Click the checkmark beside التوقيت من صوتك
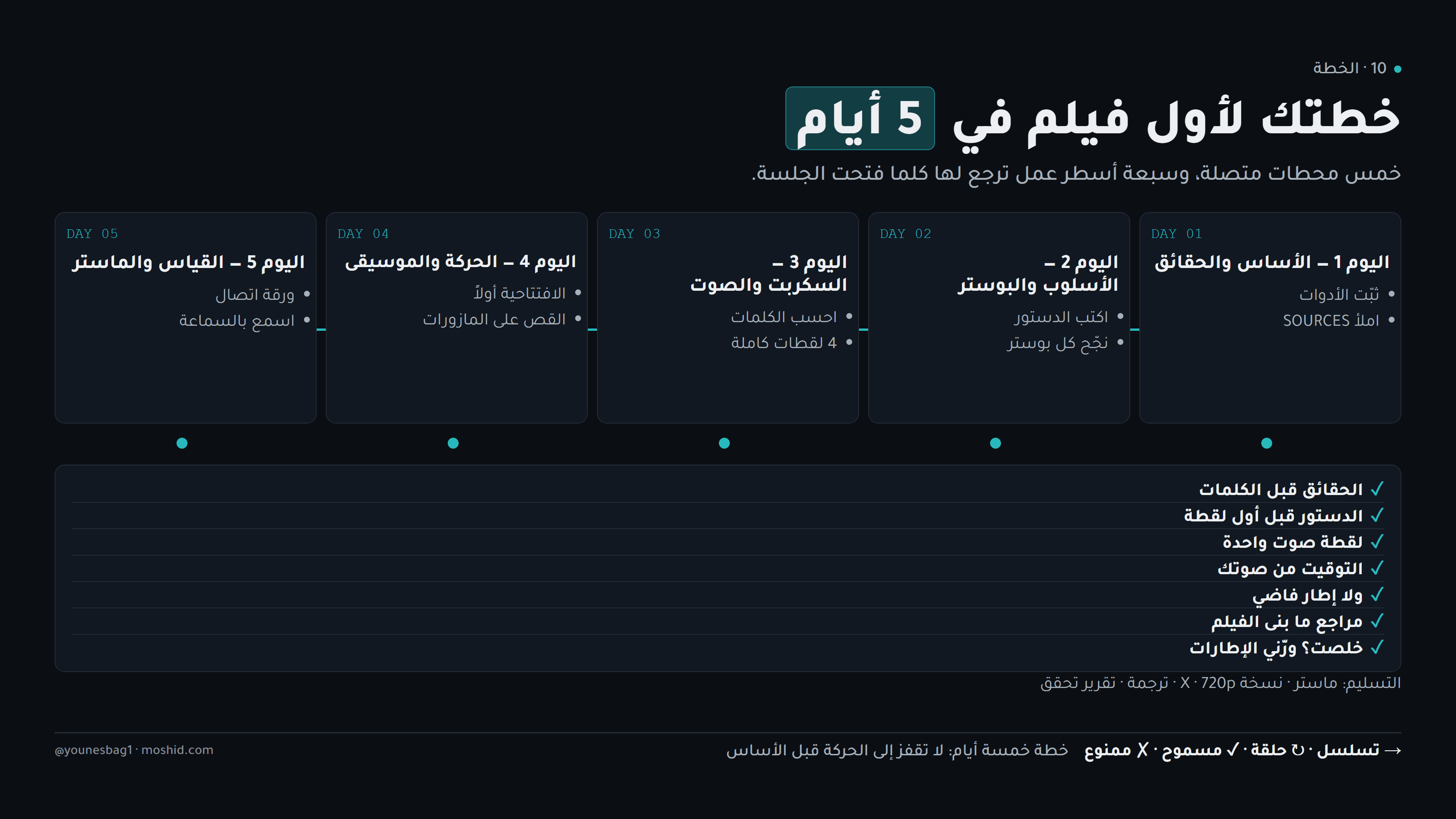Image resolution: width=1456 pixels, height=819 pixels. click(x=1377, y=568)
